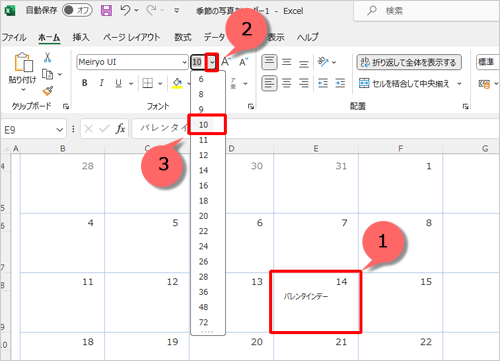Decrease font size with small A icon

coord(244,62)
